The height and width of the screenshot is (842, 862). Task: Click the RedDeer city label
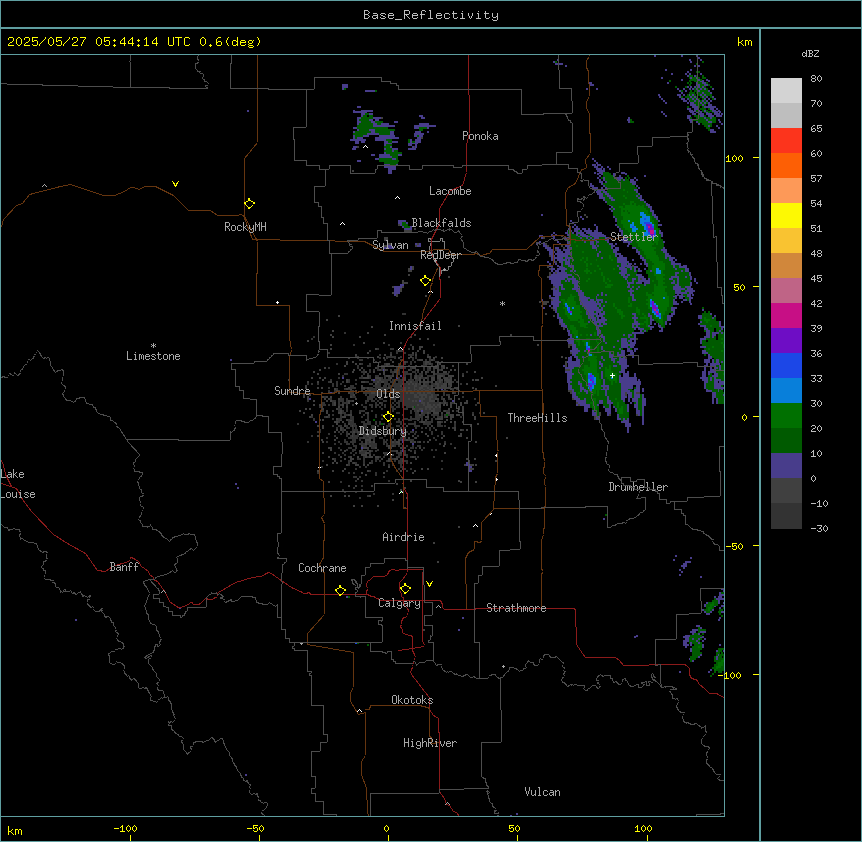coord(440,255)
